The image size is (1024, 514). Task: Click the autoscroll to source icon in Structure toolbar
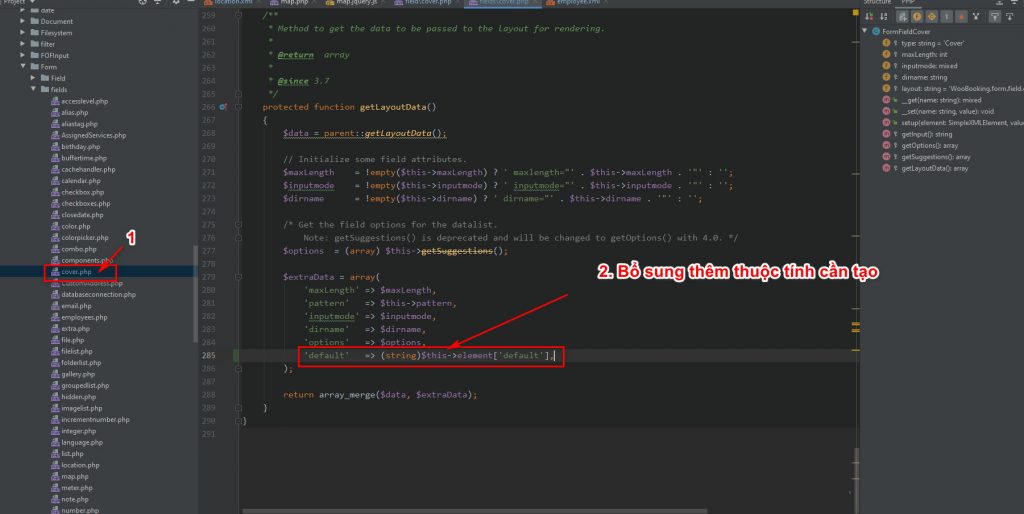(x=994, y=17)
